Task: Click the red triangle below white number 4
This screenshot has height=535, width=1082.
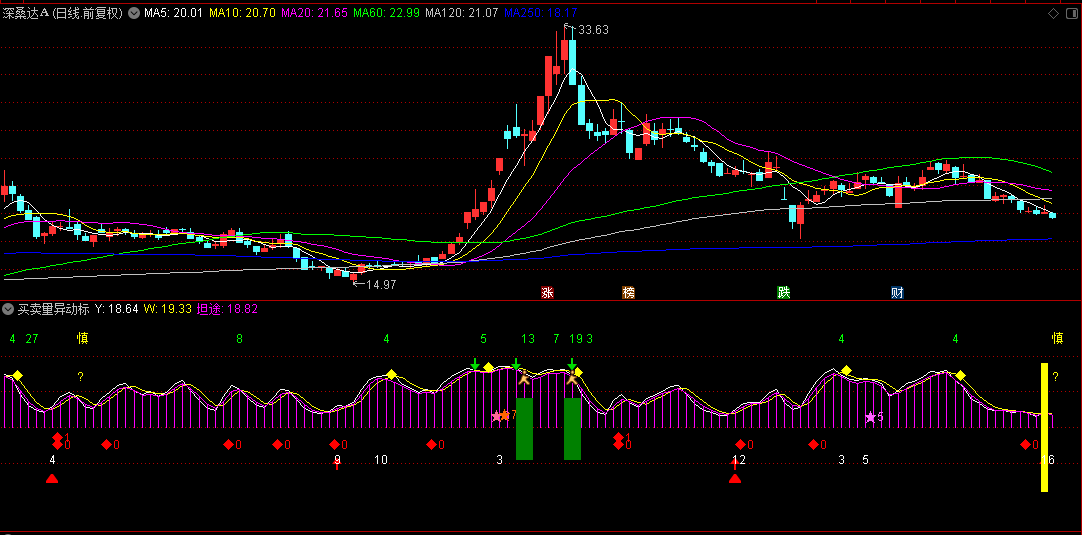Action: [52, 478]
